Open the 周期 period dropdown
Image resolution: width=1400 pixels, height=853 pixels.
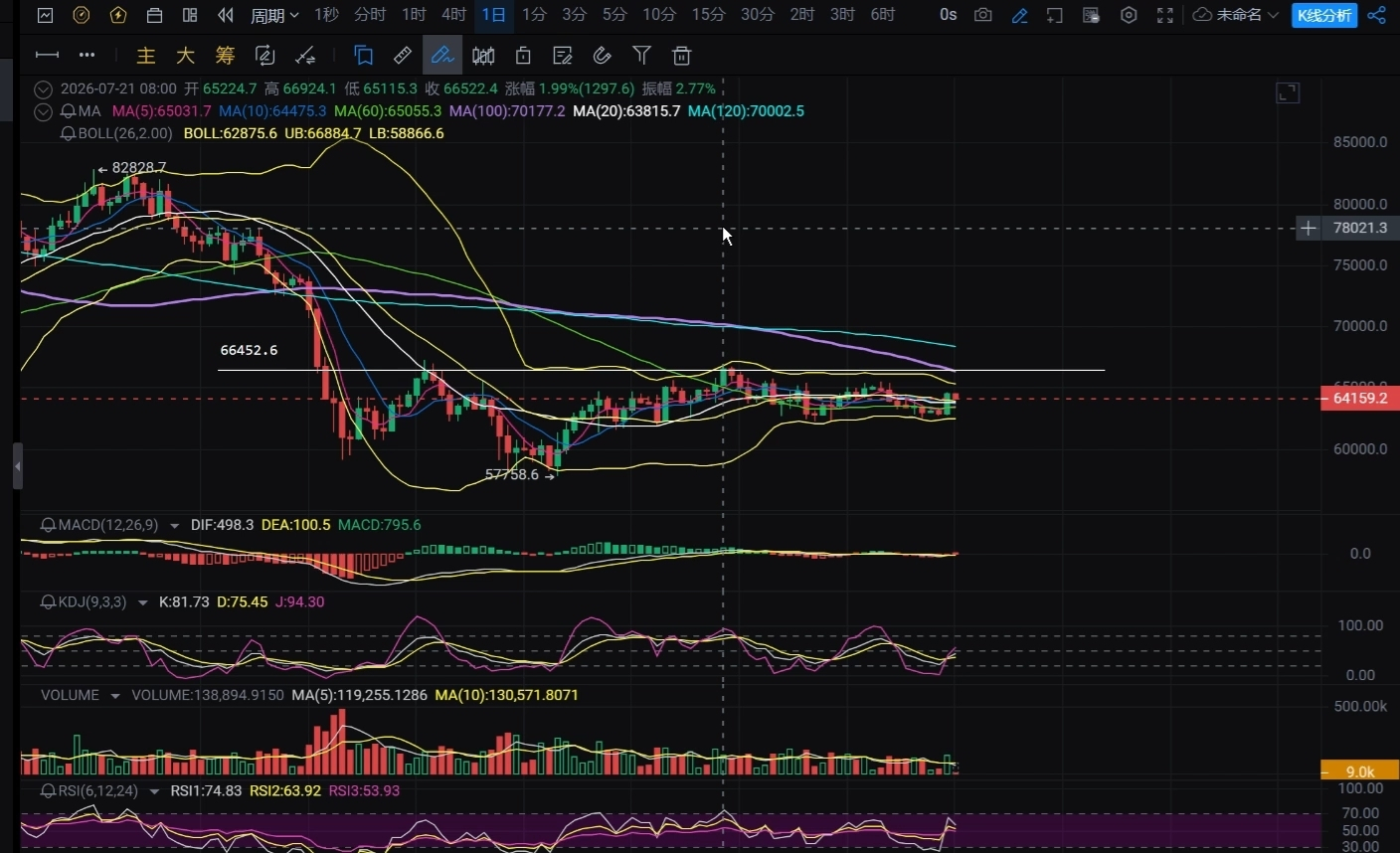click(273, 15)
